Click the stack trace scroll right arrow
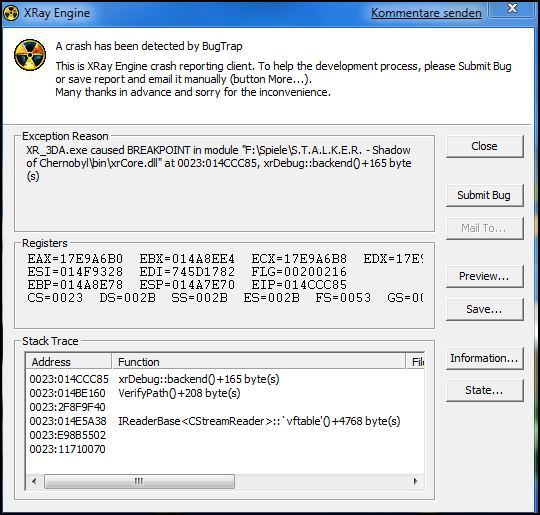Viewport: 540px width, 515px height. pyautogui.click(x=416, y=481)
